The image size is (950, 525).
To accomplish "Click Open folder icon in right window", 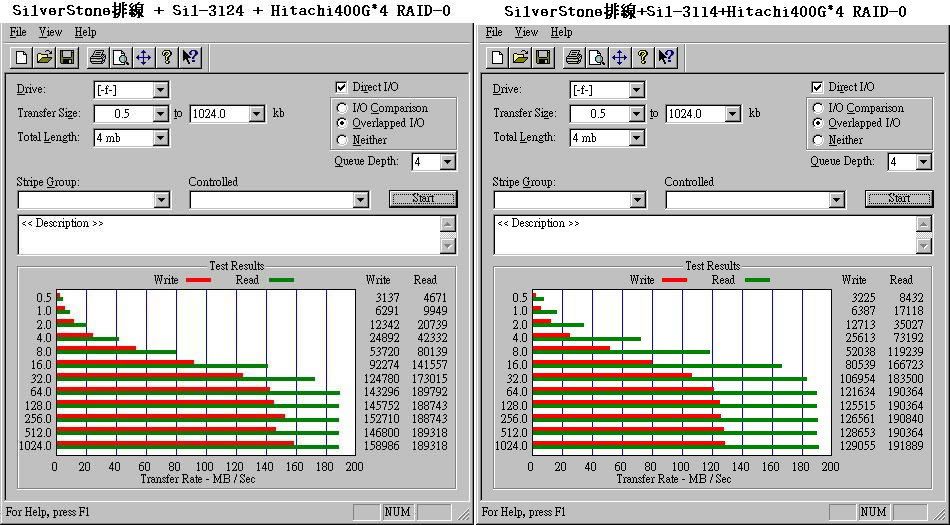I will coord(520,58).
